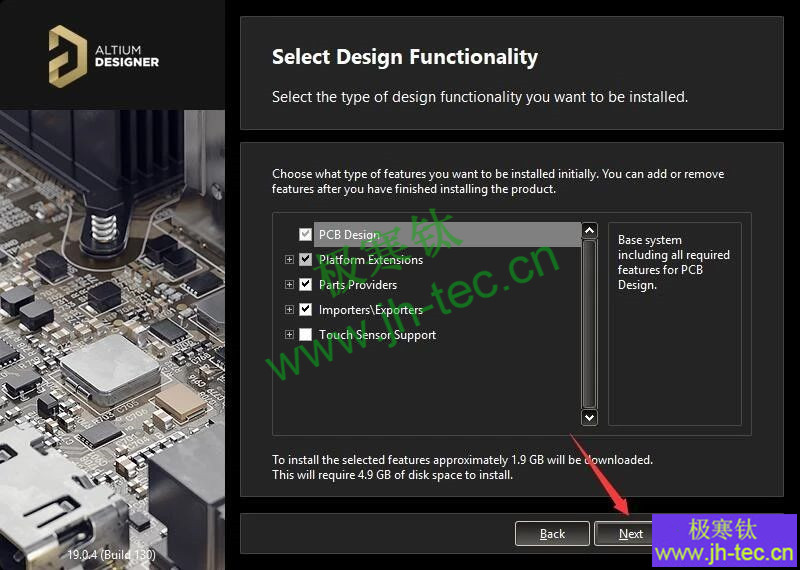Click the 19.0.4 (Build 130) version text

(x=112, y=554)
